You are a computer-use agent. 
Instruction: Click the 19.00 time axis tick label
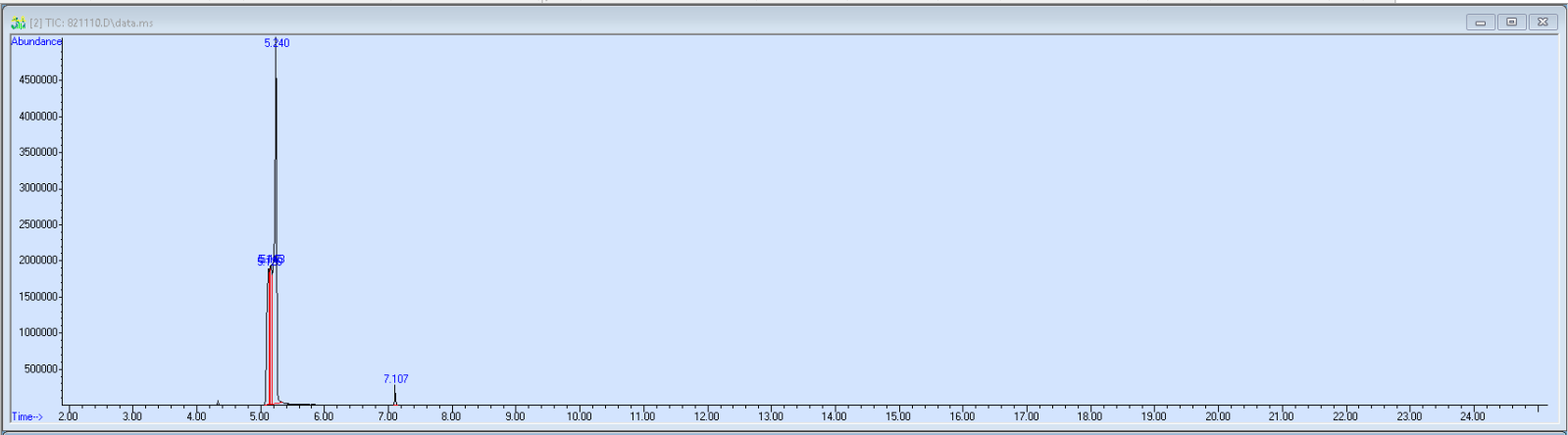point(1153,416)
